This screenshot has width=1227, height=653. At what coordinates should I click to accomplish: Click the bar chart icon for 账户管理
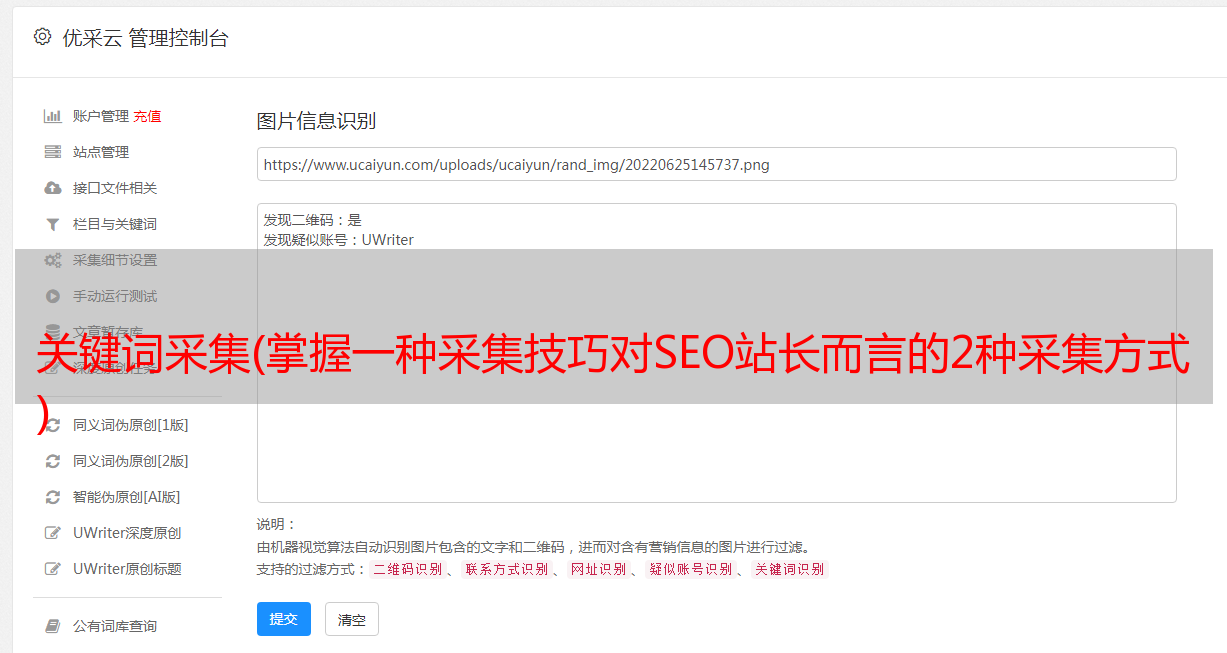click(x=53, y=116)
